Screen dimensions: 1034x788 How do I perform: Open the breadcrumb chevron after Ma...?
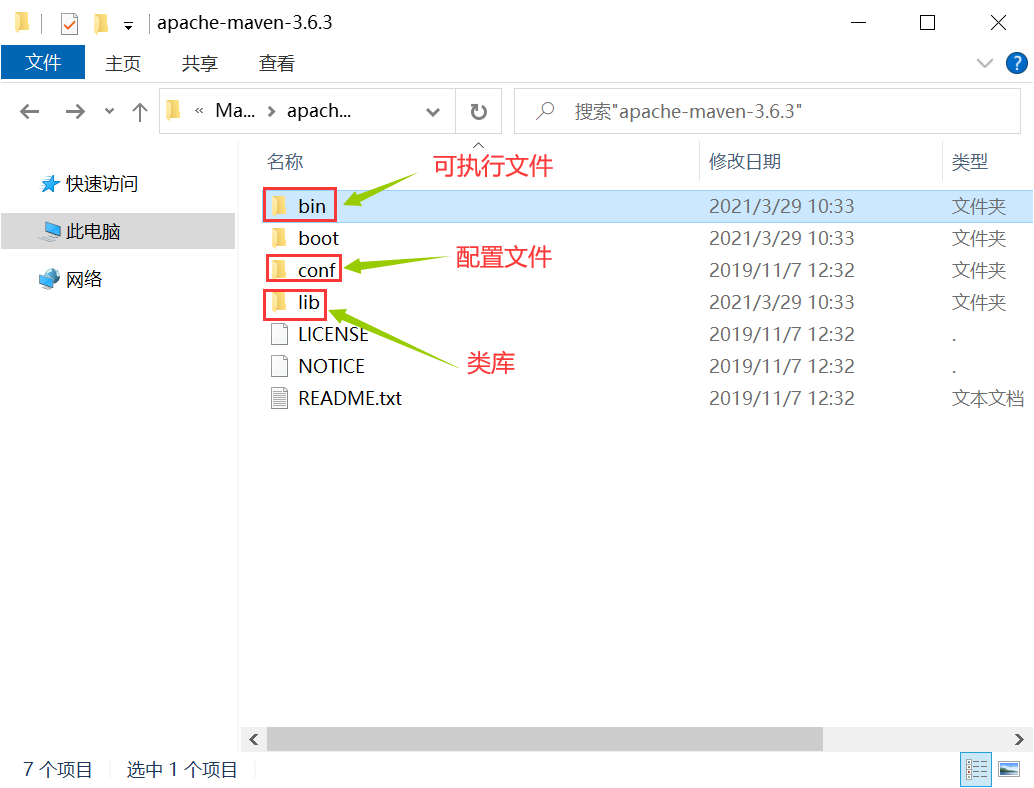271,111
